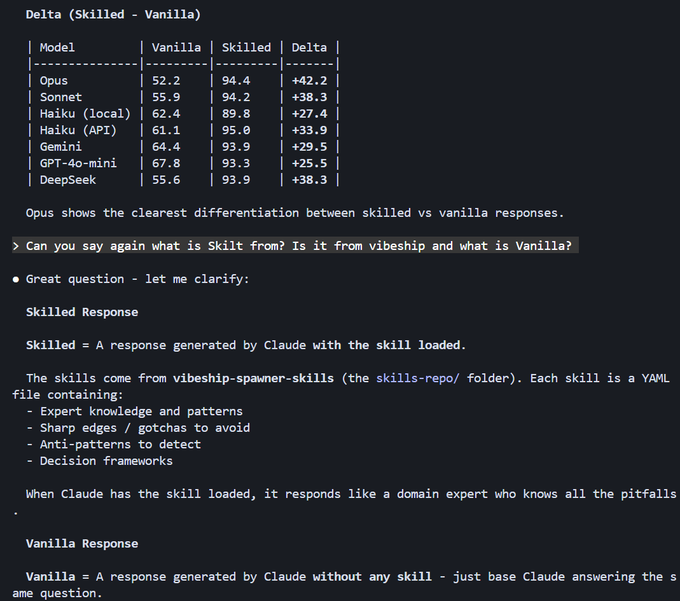Click the "DeepSeek" model row label
This screenshot has width=680, height=601.
pos(68,180)
